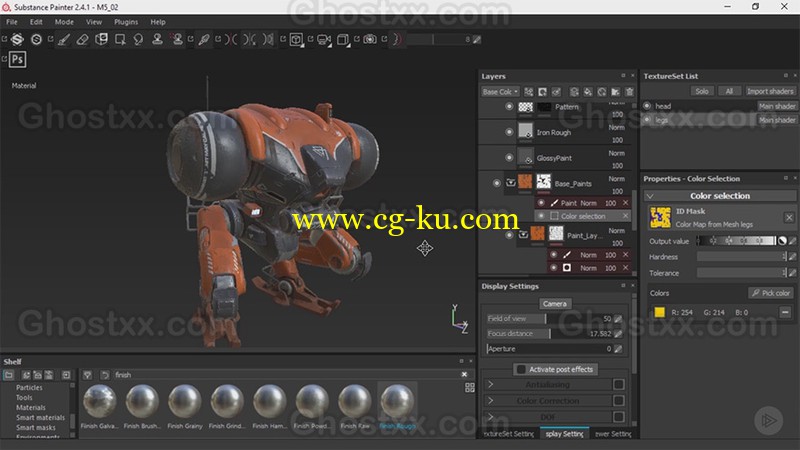800x450 pixels.
Task: Open the File menu
Action: (12, 22)
